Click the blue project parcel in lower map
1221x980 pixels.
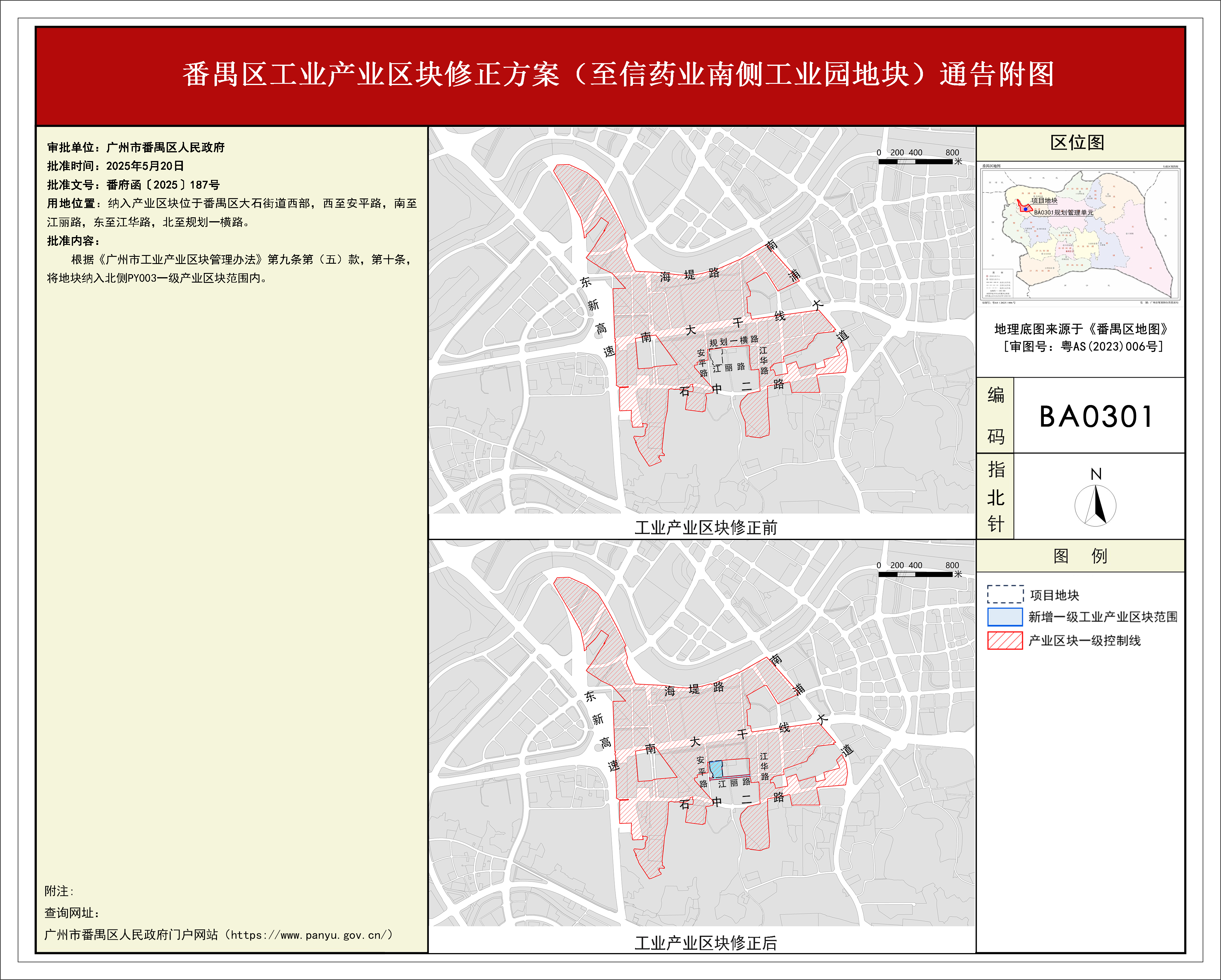[716, 769]
